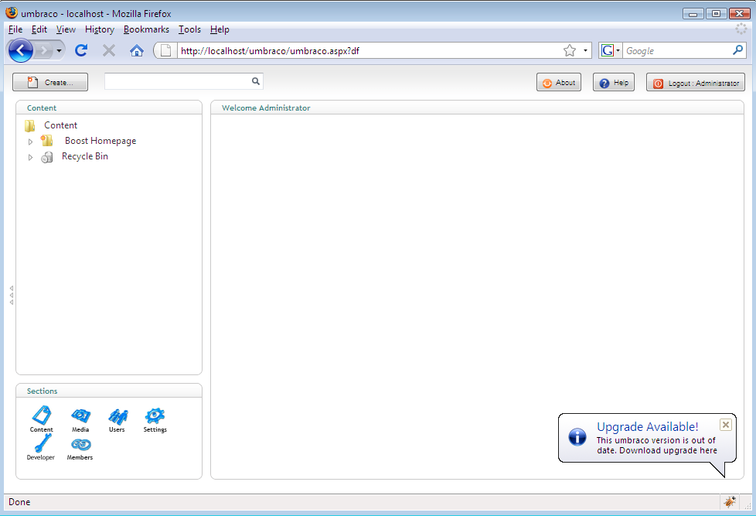Click the Upgrade Available! heading
Viewport: 756px width, 516px height.
pyautogui.click(x=647, y=427)
